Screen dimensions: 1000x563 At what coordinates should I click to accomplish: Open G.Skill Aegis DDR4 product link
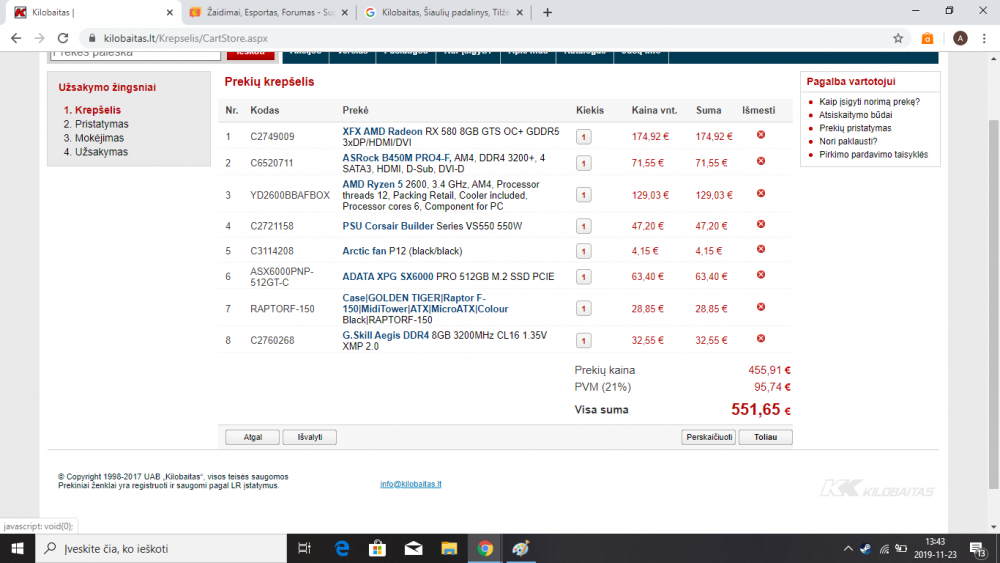point(386,335)
